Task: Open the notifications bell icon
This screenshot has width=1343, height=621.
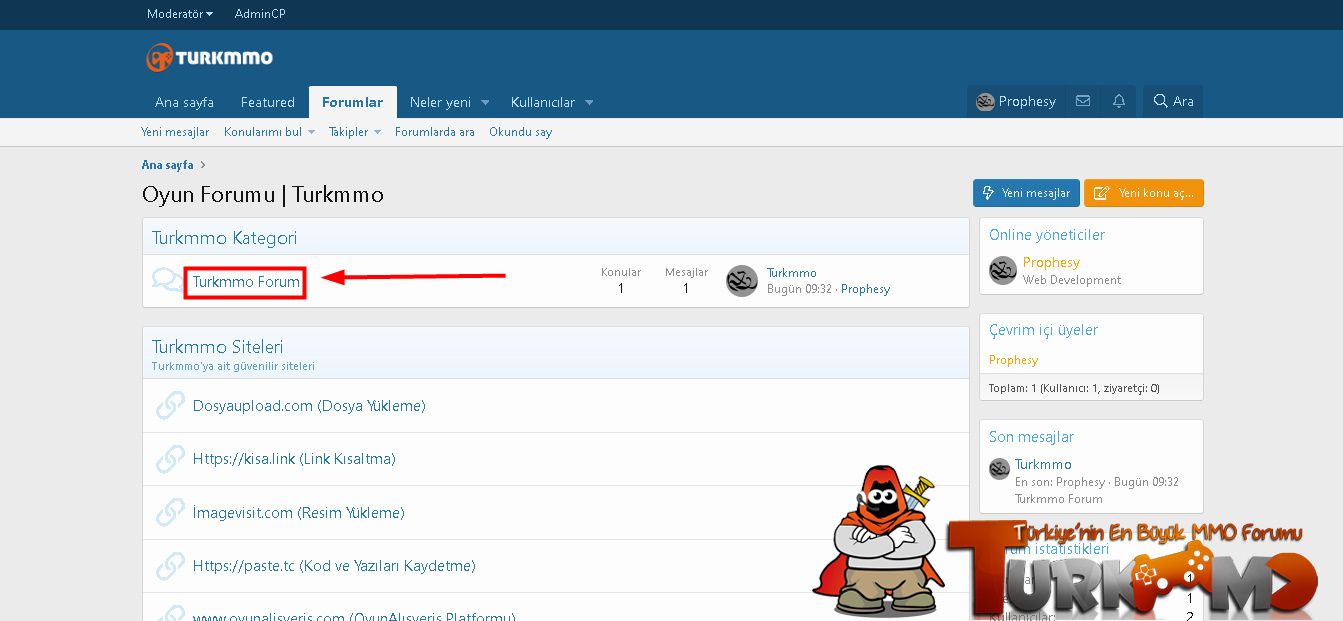Action: point(1119,101)
